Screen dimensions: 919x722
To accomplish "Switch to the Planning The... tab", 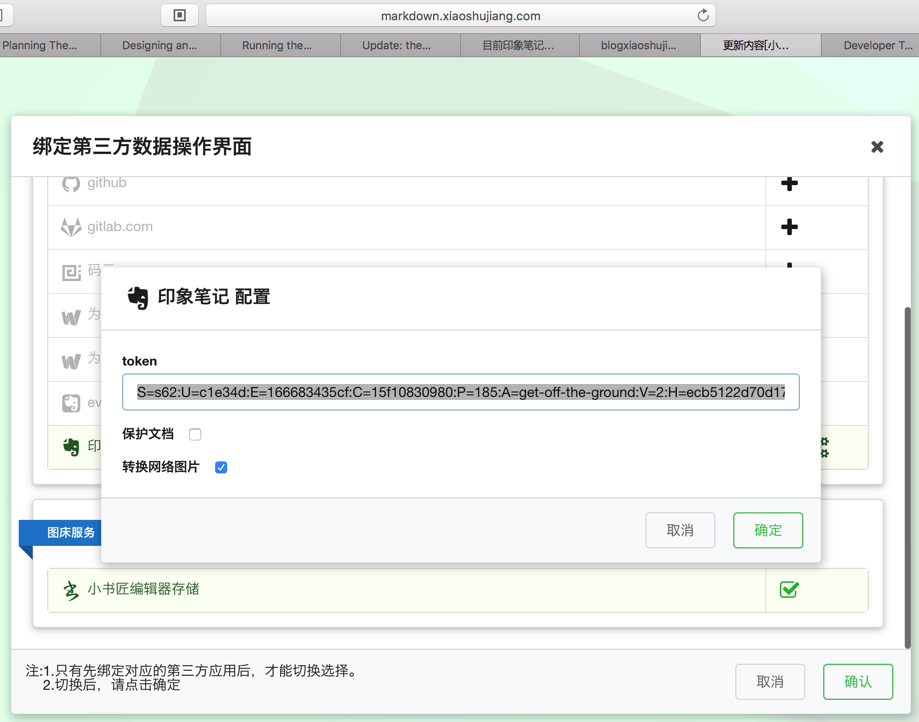I will coord(50,45).
